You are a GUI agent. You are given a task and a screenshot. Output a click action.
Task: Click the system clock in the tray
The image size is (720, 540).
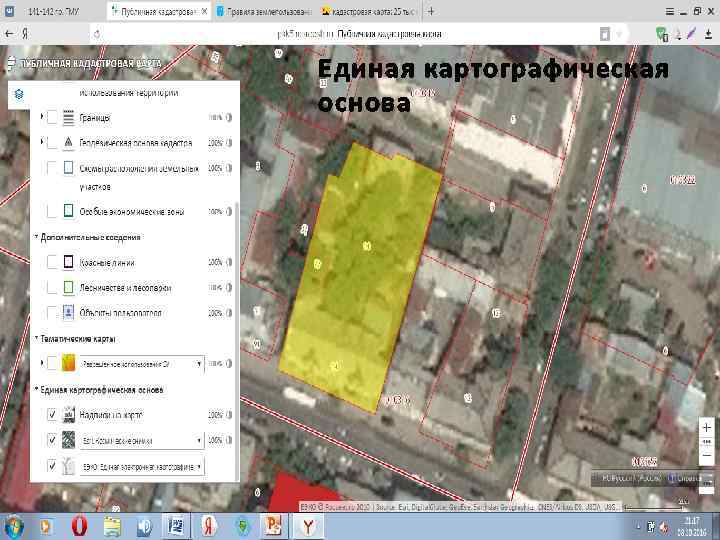[692, 526]
